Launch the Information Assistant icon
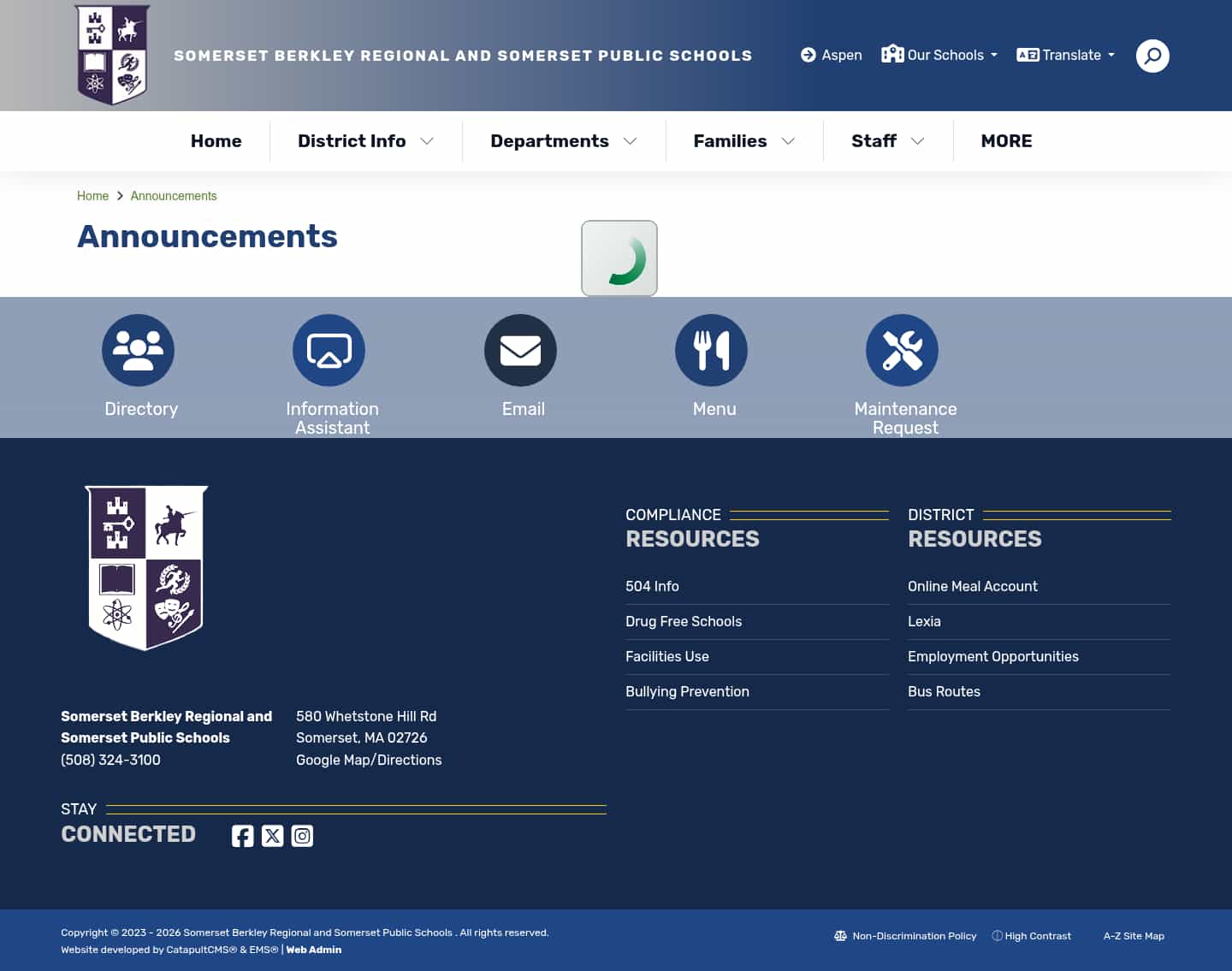Image resolution: width=1232 pixels, height=971 pixels. pyautogui.click(x=329, y=350)
